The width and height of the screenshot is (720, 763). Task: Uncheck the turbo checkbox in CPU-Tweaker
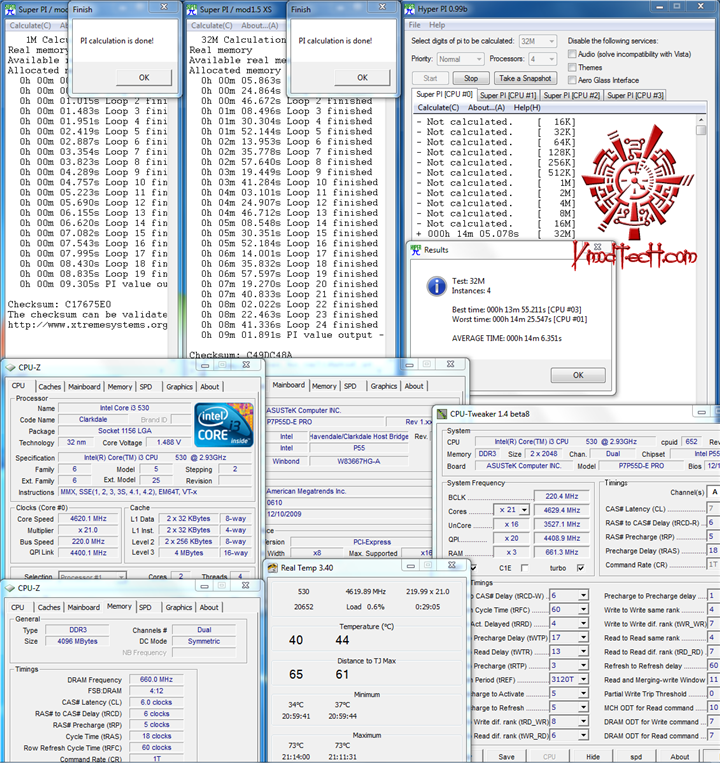580,568
